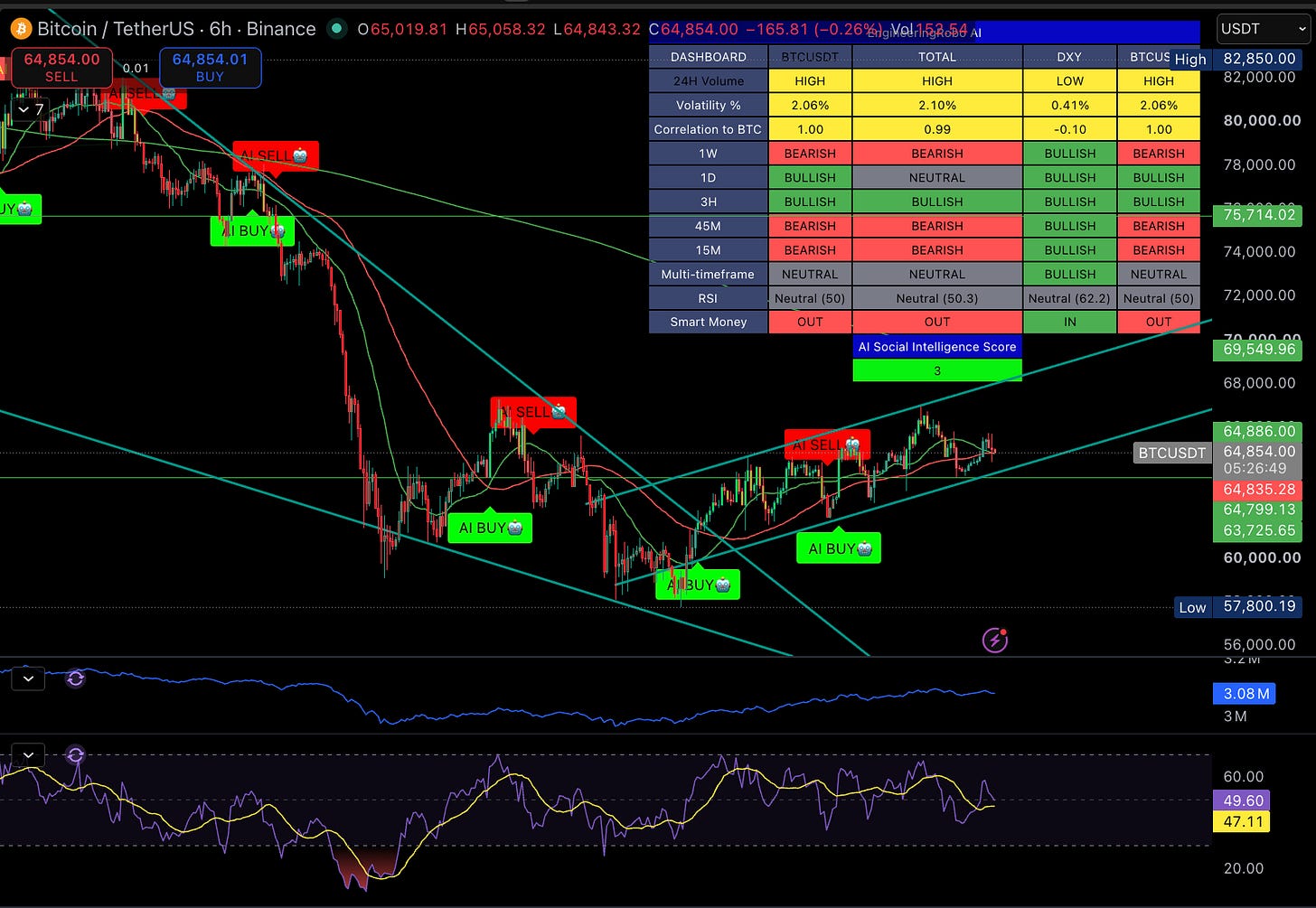1316x908 pixels.
Task: Click TOTAL 1D NEUTRAL cell
Action: coord(937,178)
